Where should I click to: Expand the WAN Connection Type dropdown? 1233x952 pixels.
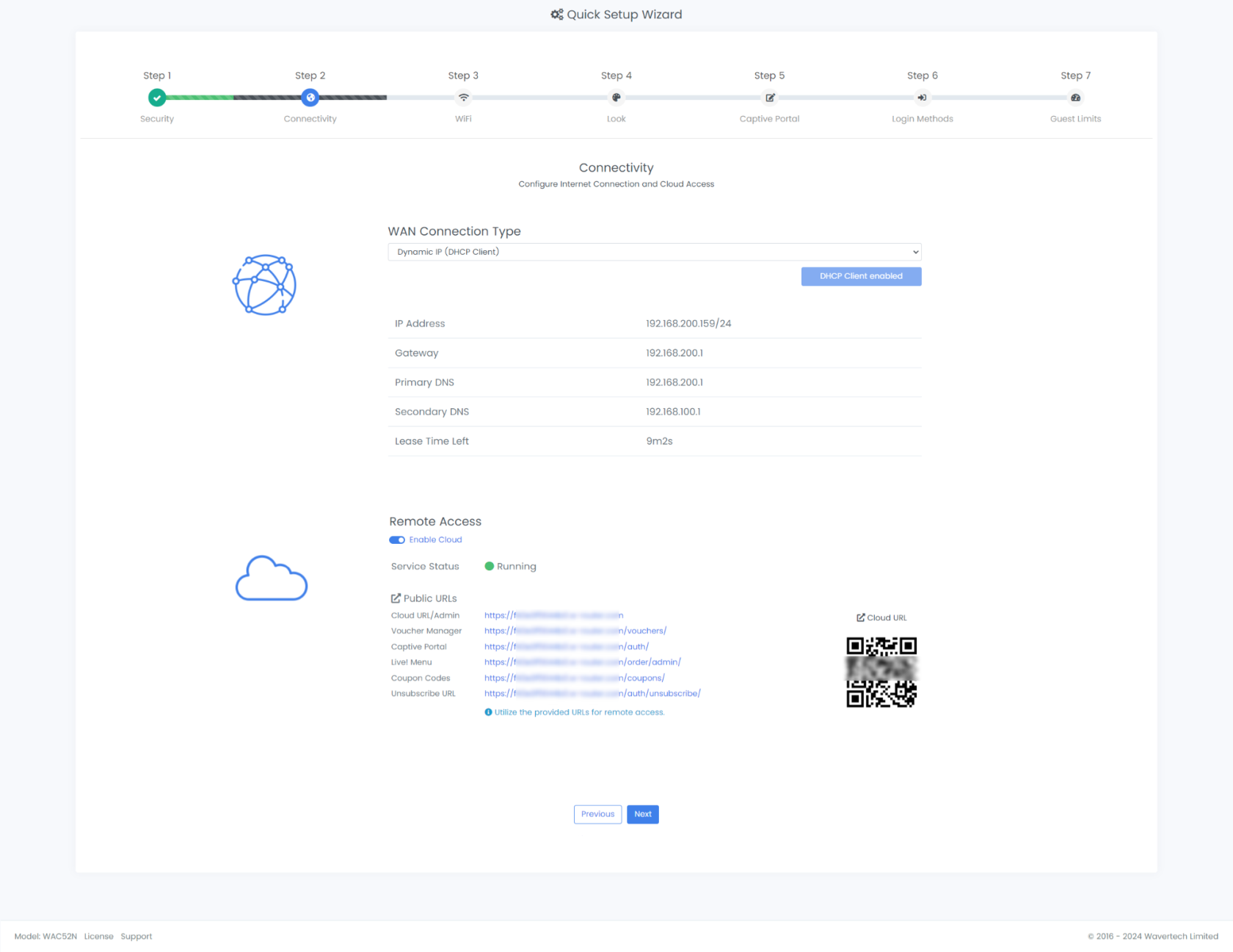pyautogui.click(x=655, y=252)
